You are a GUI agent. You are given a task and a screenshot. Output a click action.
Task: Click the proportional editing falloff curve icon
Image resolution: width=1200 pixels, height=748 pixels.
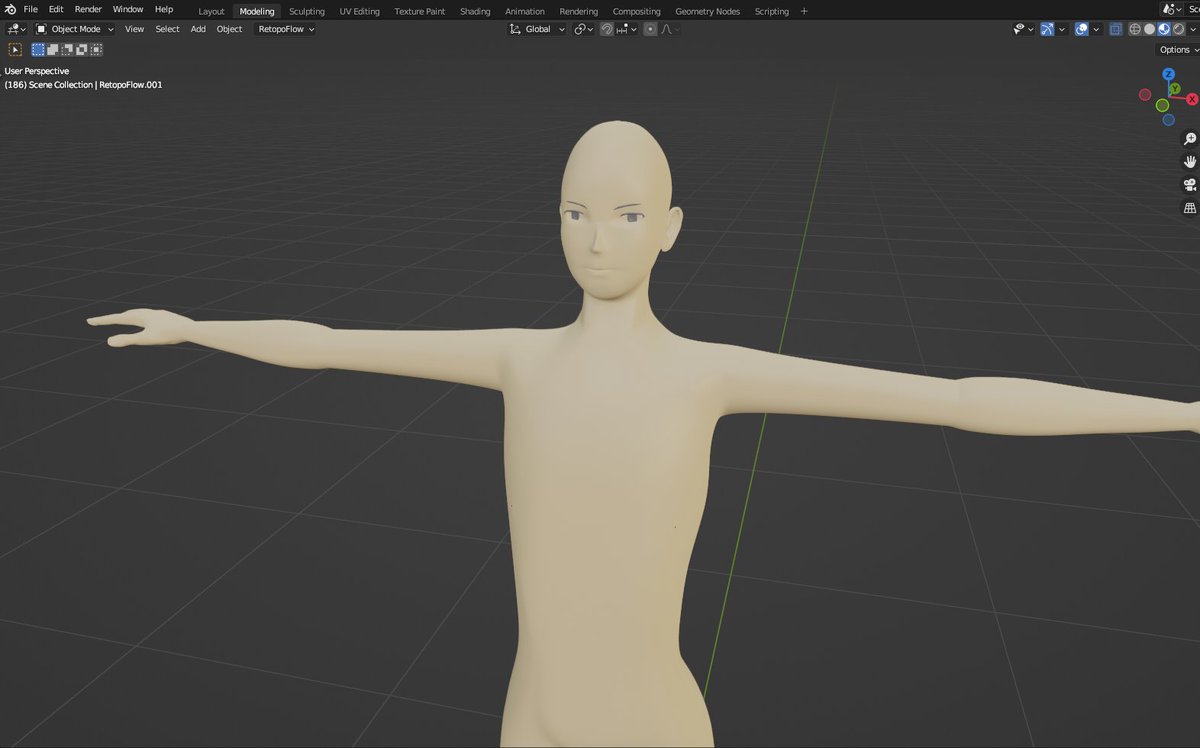tap(669, 29)
